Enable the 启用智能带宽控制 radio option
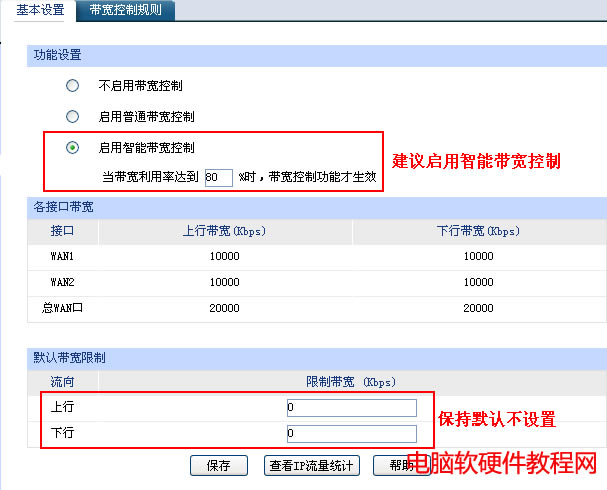Screen dimensions: 607x490 click(x=72, y=147)
